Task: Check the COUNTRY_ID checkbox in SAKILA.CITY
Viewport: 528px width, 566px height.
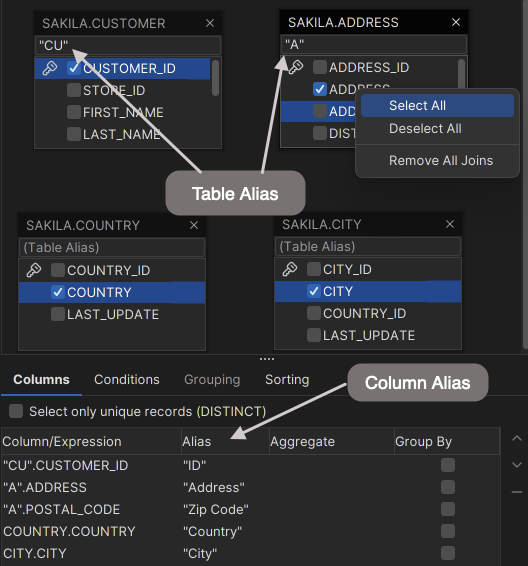Action: pos(314,313)
